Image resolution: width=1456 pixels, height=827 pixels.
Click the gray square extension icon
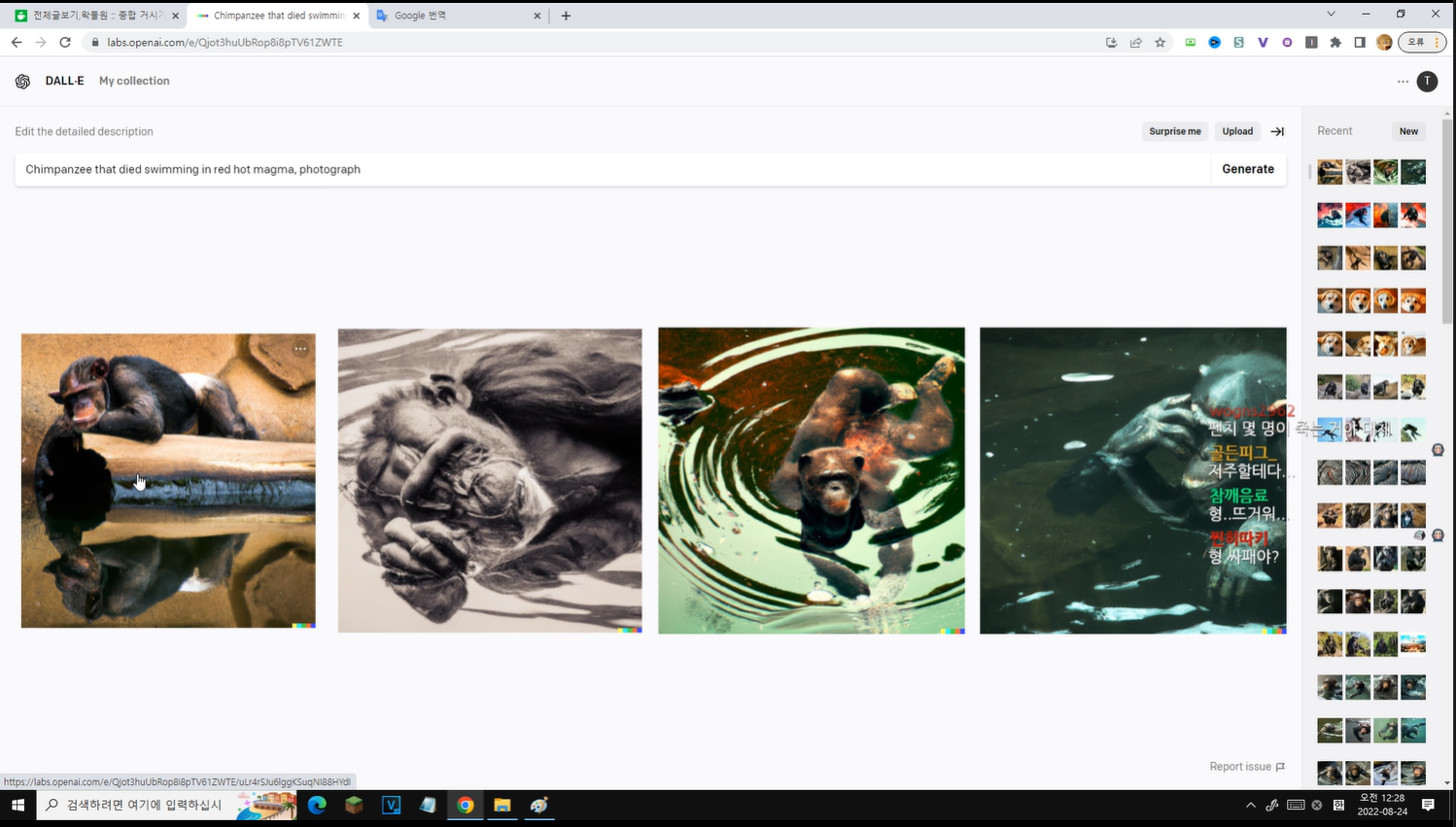point(1311,43)
